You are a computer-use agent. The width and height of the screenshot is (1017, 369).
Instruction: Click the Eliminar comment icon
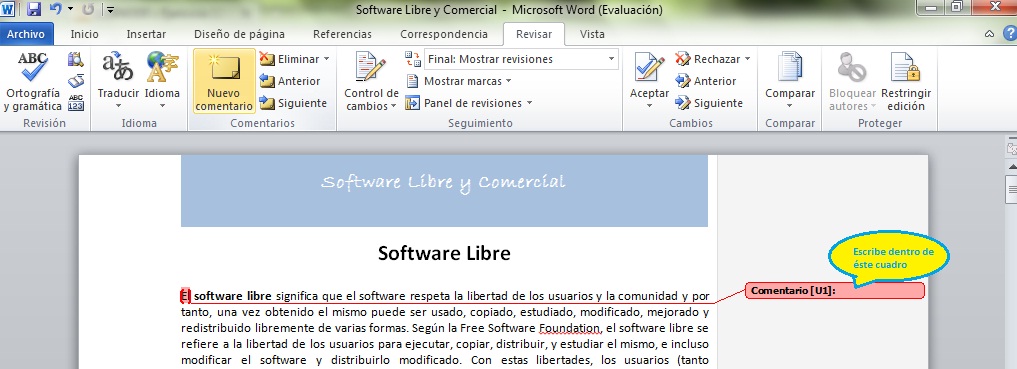click(267, 59)
